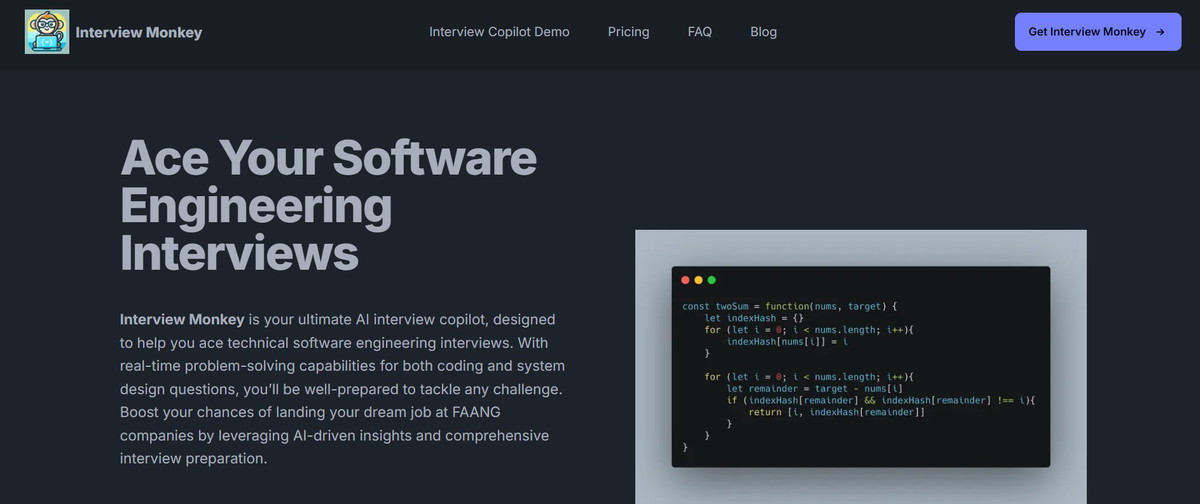
Task: Click the red dot in code window
Action: [686, 280]
